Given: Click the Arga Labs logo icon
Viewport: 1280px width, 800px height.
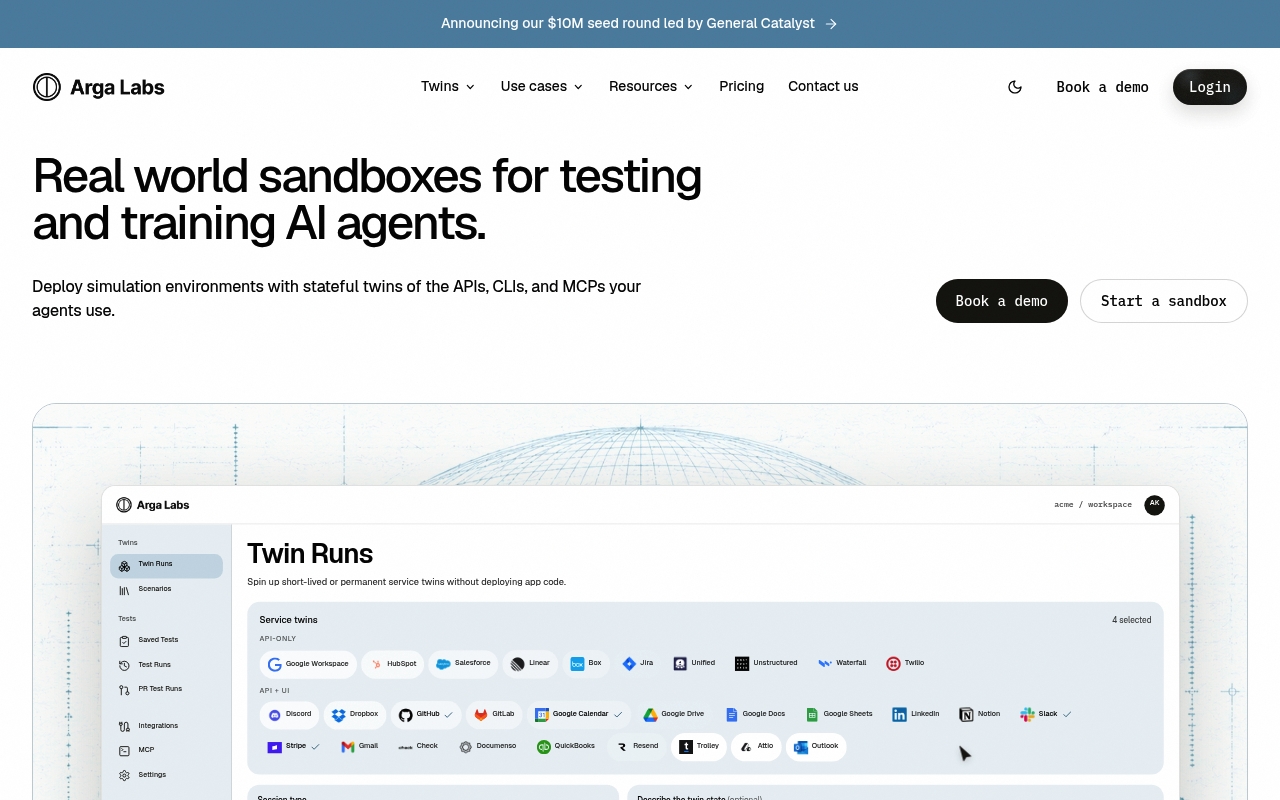Looking at the screenshot, I should (x=47, y=87).
